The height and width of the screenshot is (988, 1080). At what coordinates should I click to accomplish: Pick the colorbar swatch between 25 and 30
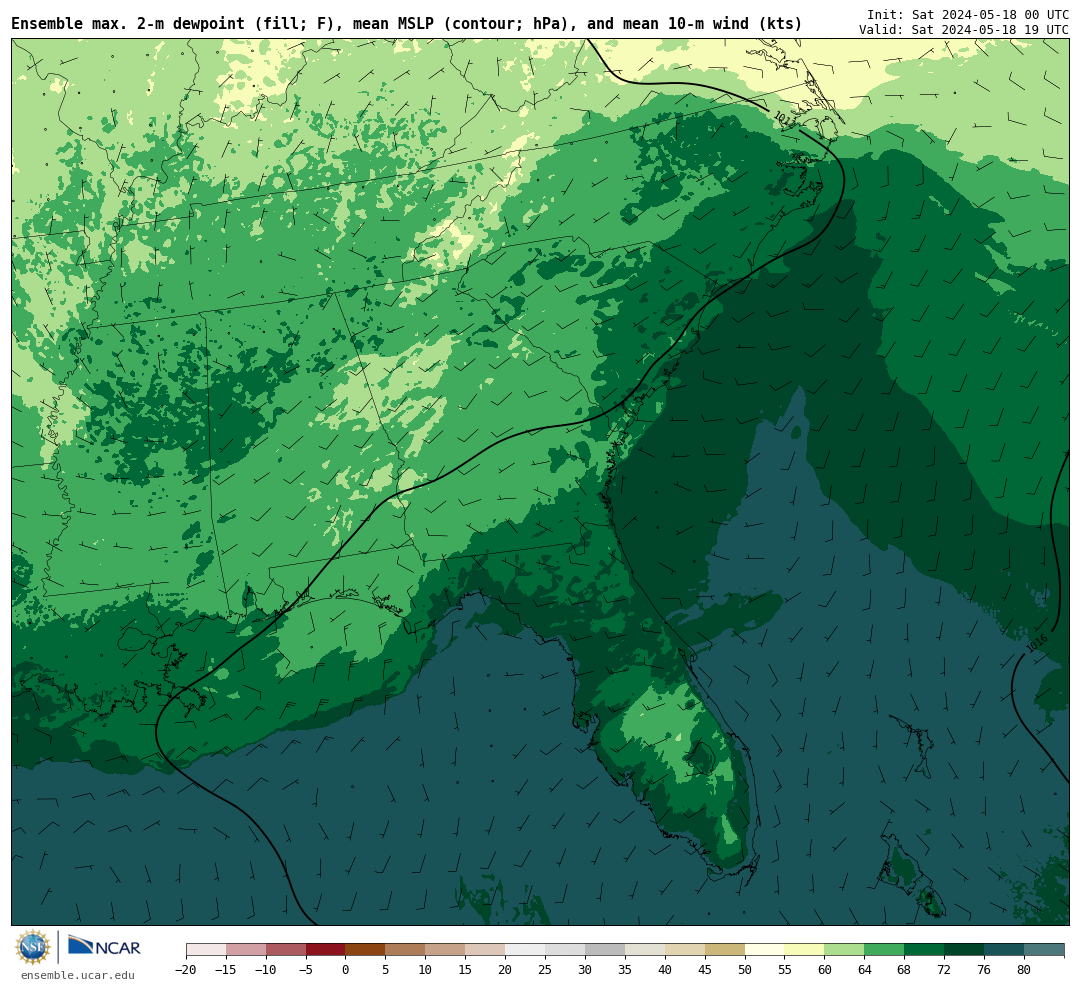pos(565,950)
